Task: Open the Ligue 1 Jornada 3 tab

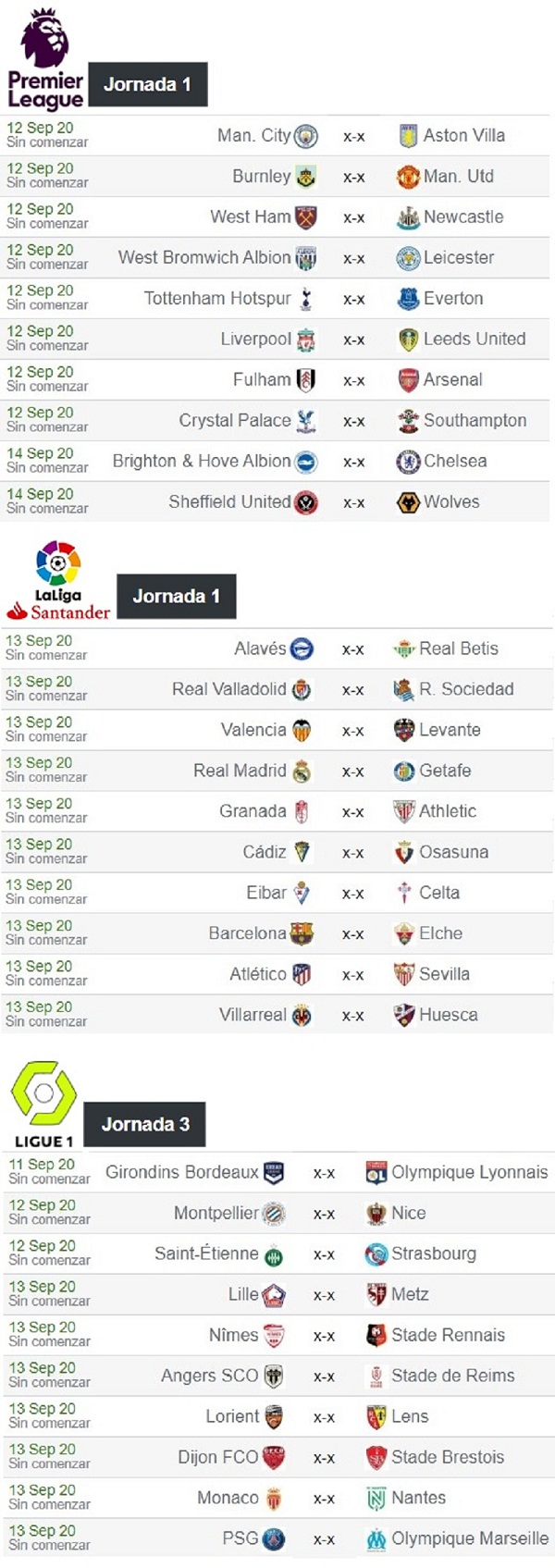Action: click(145, 1125)
